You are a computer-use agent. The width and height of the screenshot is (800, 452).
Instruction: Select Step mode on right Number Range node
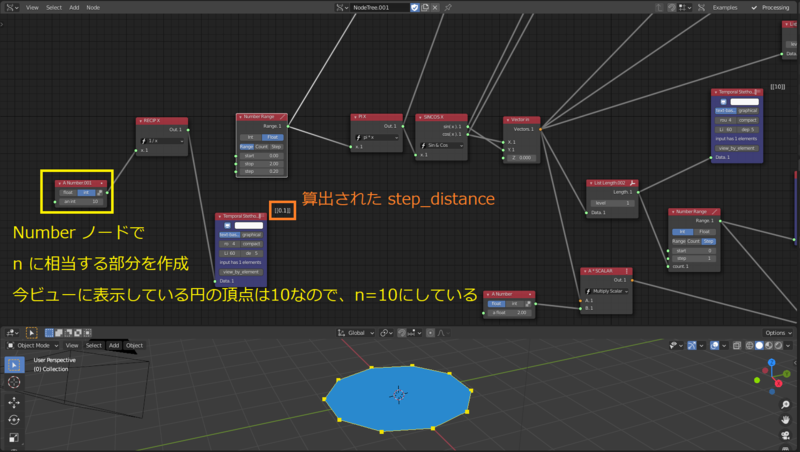[x=708, y=241]
